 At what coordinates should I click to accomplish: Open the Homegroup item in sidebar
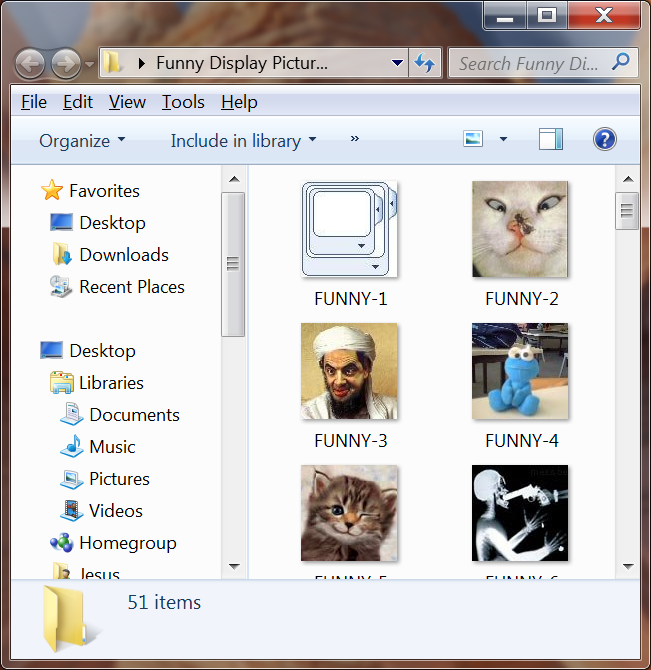tap(127, 543)
